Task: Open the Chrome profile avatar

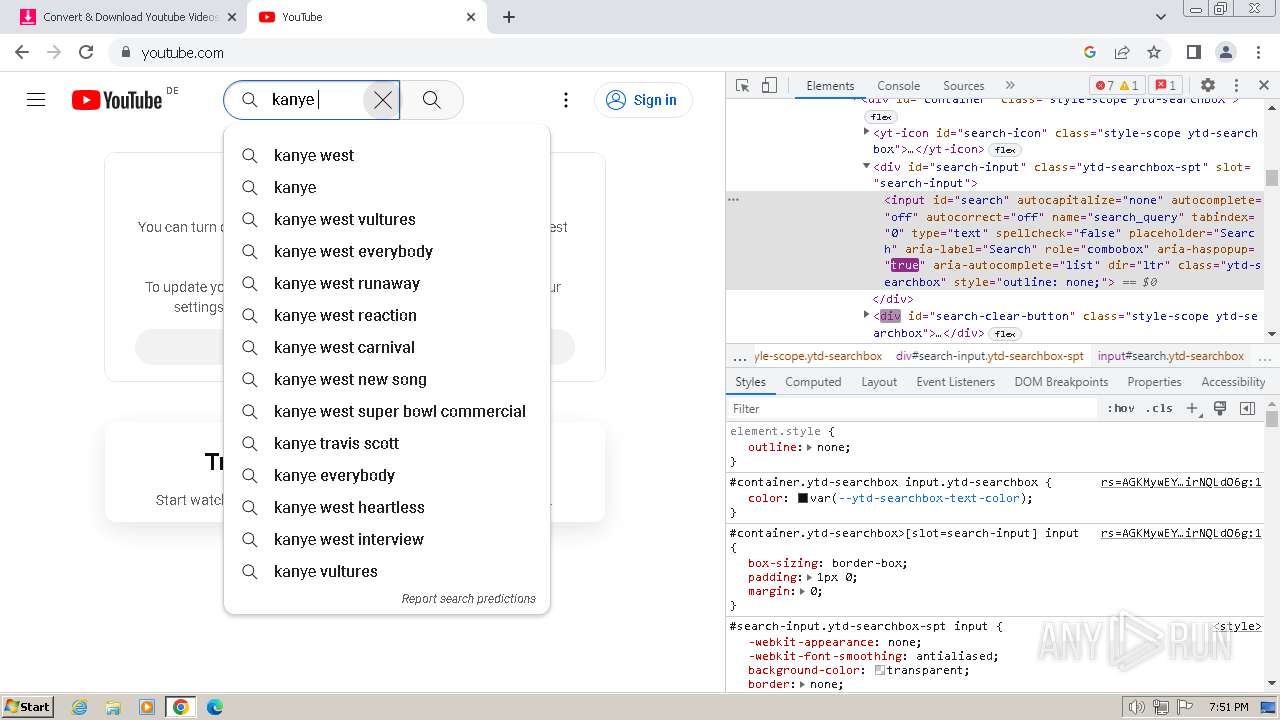Action: pos(1226,52)
